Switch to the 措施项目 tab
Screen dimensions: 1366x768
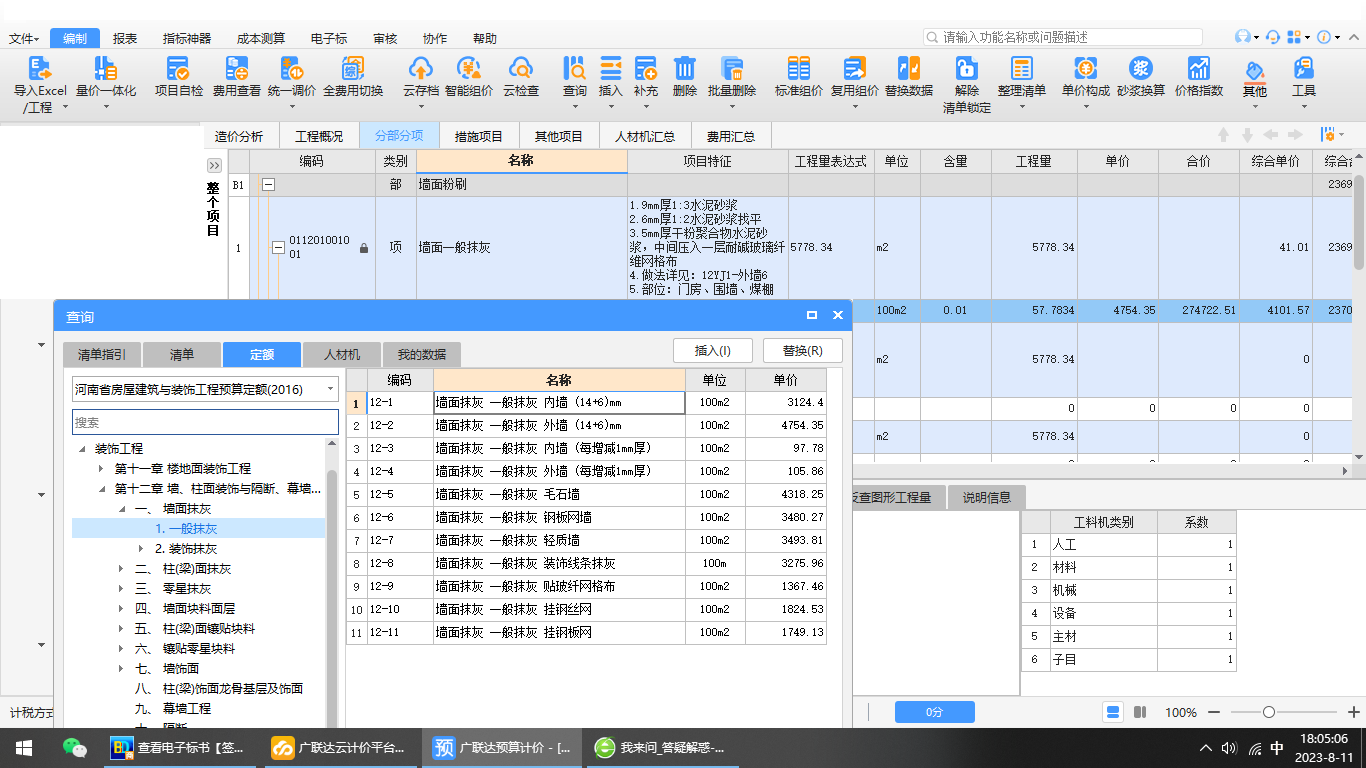(479, 136)
